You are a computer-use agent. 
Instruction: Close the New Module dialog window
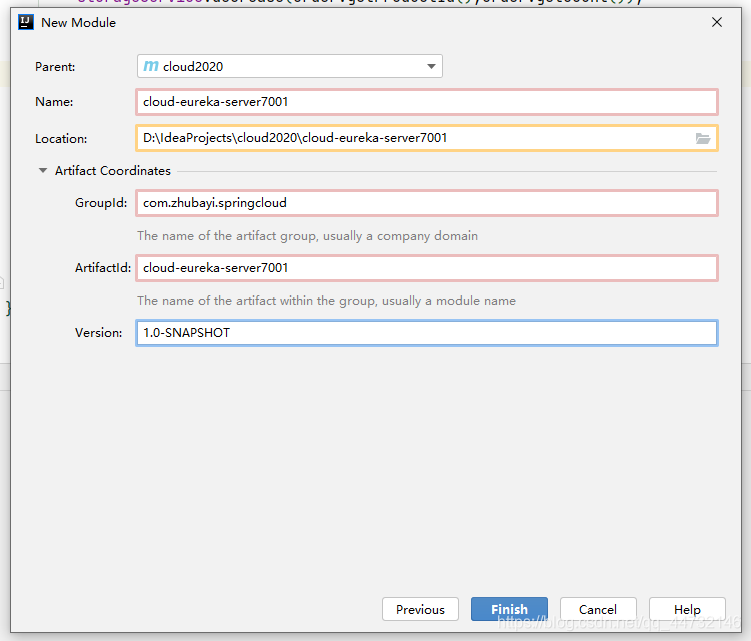(x=717, y=22)
